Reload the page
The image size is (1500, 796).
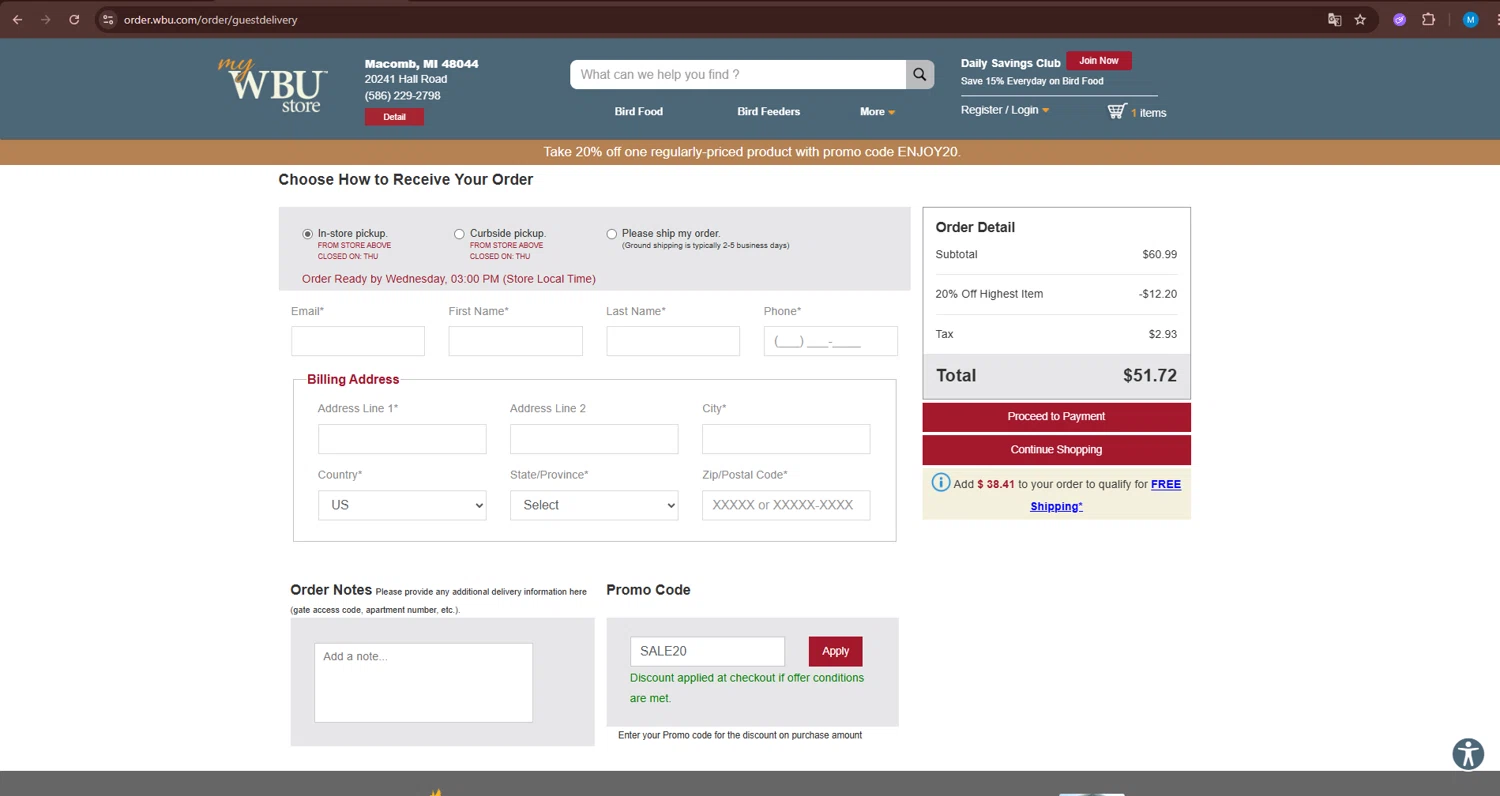(74, 19)
